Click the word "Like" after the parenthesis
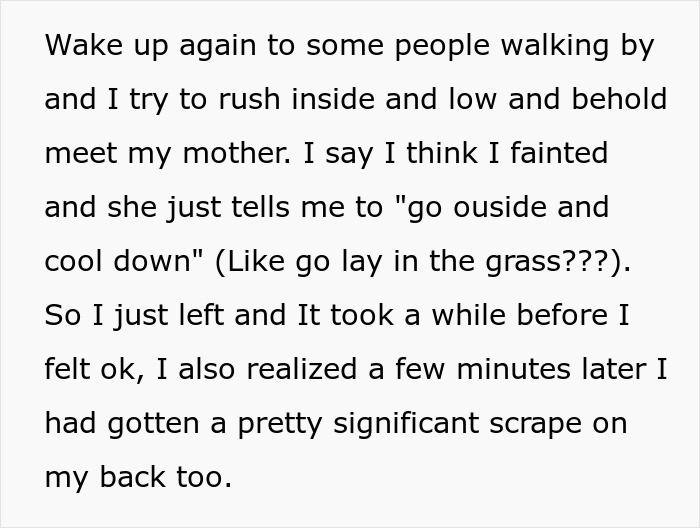Viewport: 700px width, 528px height. [256, 261]
